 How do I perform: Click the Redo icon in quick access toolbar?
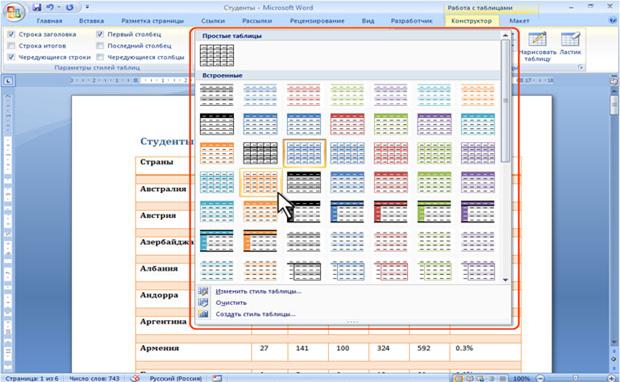coord(70,7)
